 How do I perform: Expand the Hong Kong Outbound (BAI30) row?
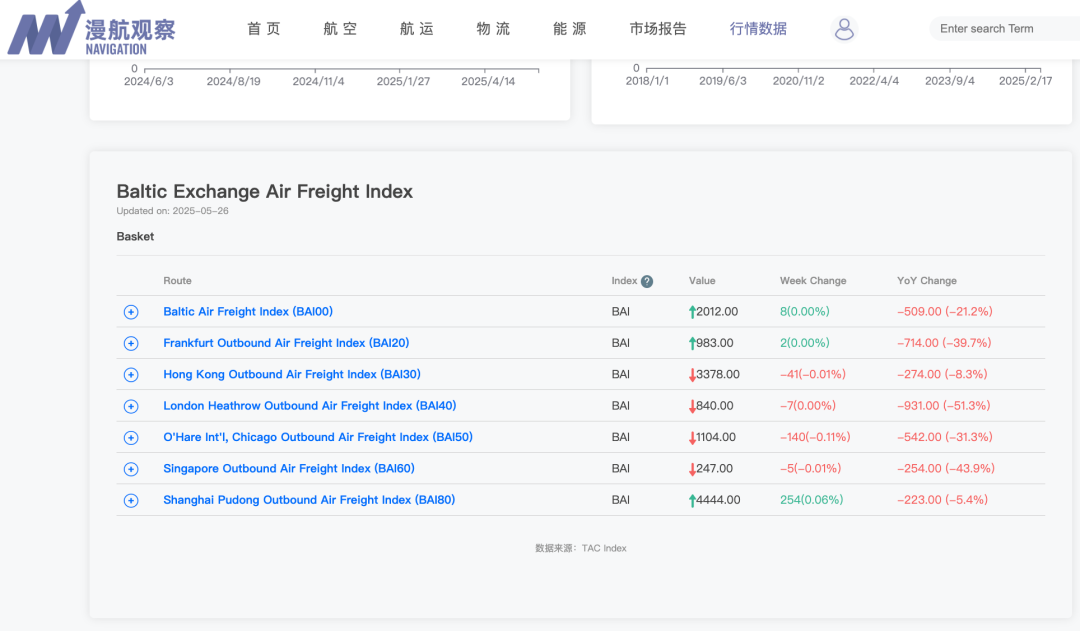131,375
